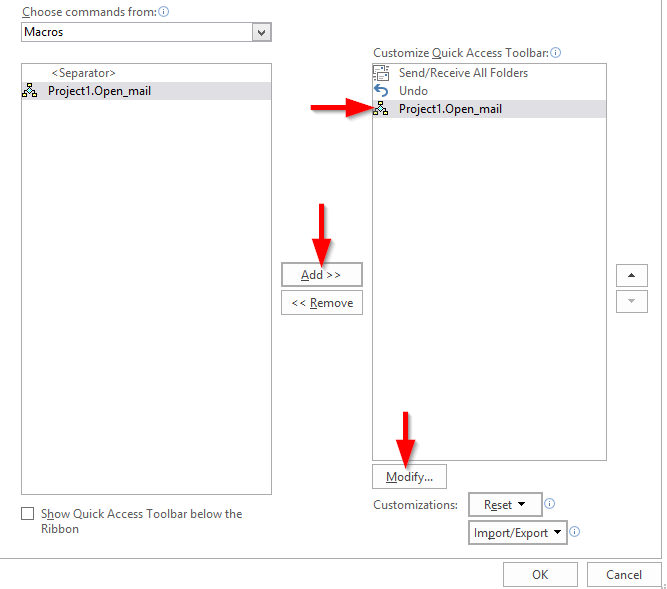Click the << Remove button

(x=322, y=303)
